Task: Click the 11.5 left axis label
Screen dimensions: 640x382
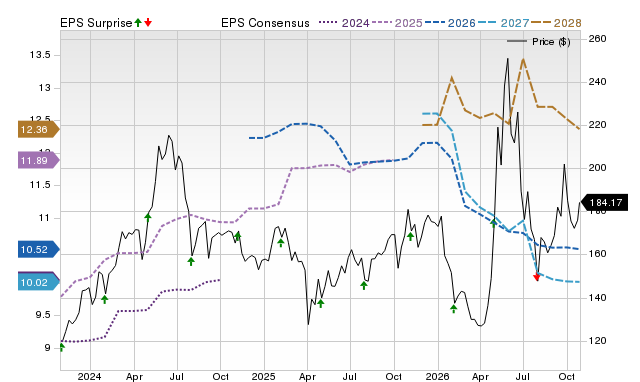Action: click(40, 185)
